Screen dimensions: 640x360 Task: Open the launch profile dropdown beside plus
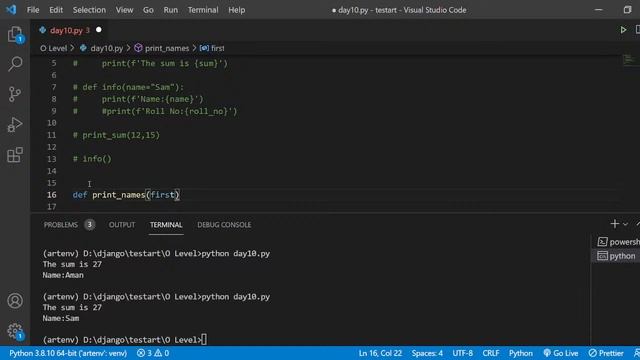625,224
